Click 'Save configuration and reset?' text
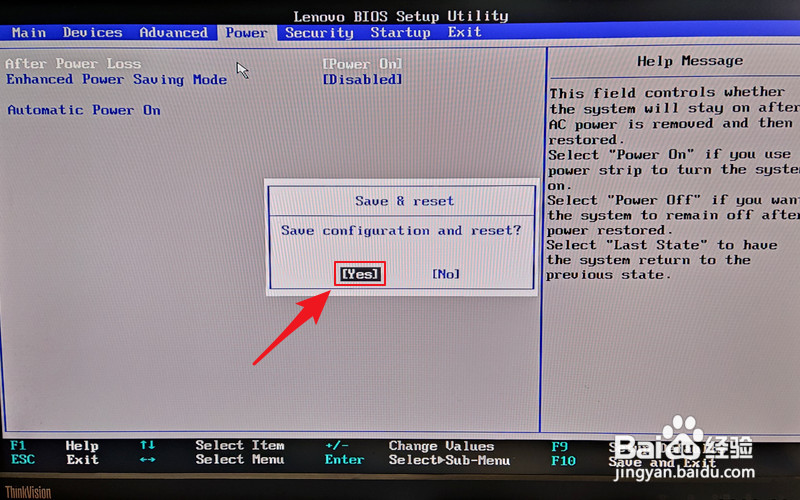The width and height of the screenshot is (800, 500). coord(401,231)
